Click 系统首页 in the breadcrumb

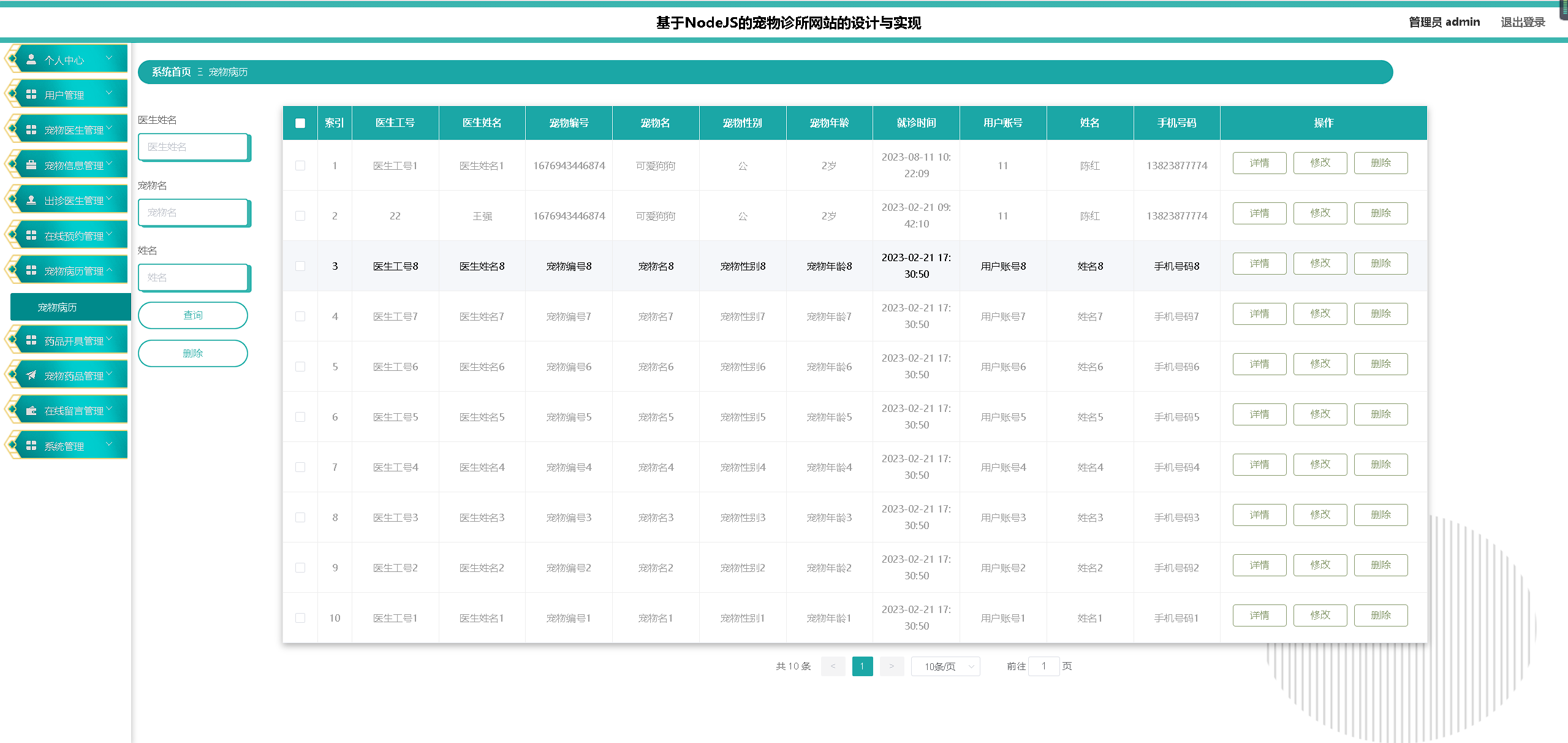[x=171, y=72]
